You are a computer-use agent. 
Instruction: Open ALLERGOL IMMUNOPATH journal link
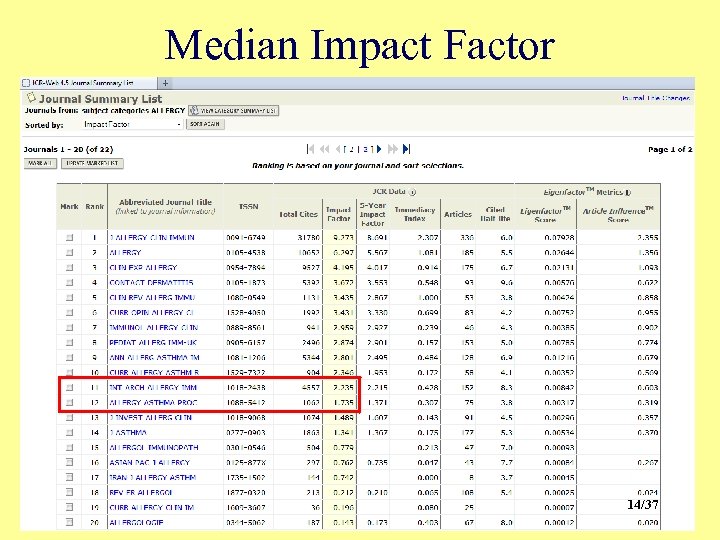click(154, 448)
